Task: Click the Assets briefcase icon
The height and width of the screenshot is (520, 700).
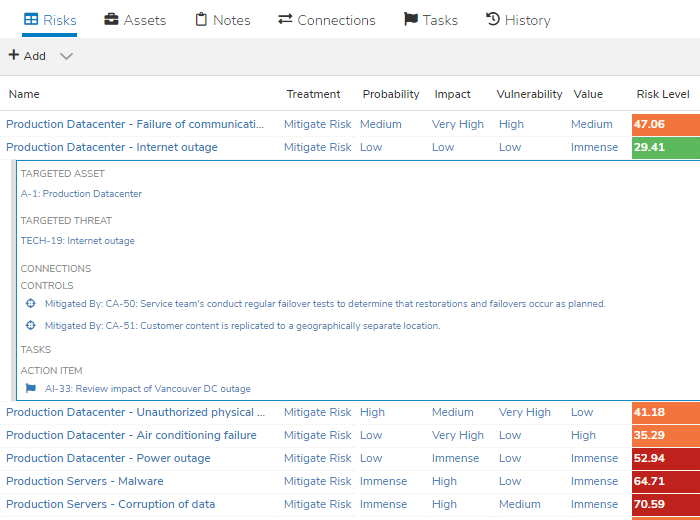Action: [x=112, y=20]
